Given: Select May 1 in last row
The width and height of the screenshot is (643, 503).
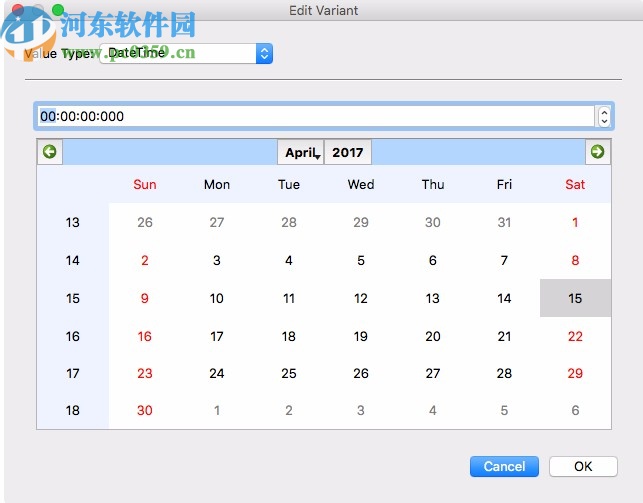Looking at the screenshot, I should [217, 410].
